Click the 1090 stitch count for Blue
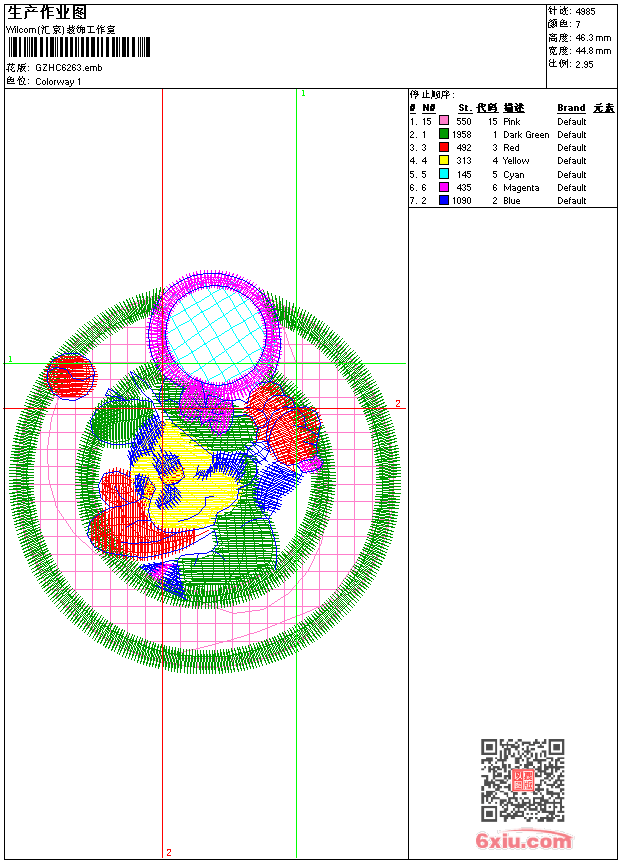Screen dimensions: 620x860 [x=461, y=201]
